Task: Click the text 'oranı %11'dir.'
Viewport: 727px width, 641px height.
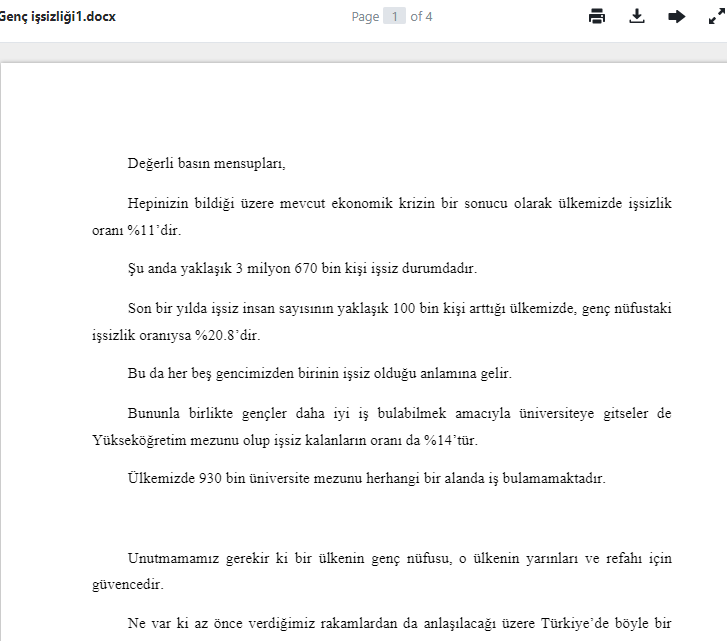Action: click(x=136, y=230)
